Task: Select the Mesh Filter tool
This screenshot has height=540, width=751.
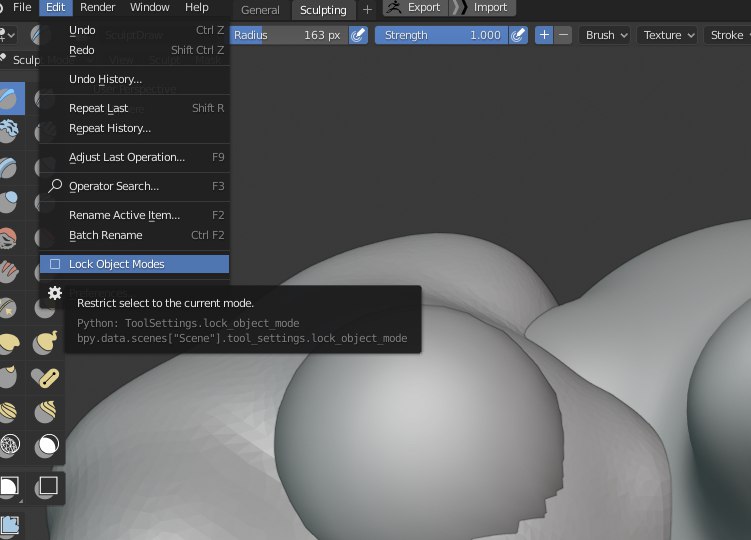Action: click(x=10, y=525)
